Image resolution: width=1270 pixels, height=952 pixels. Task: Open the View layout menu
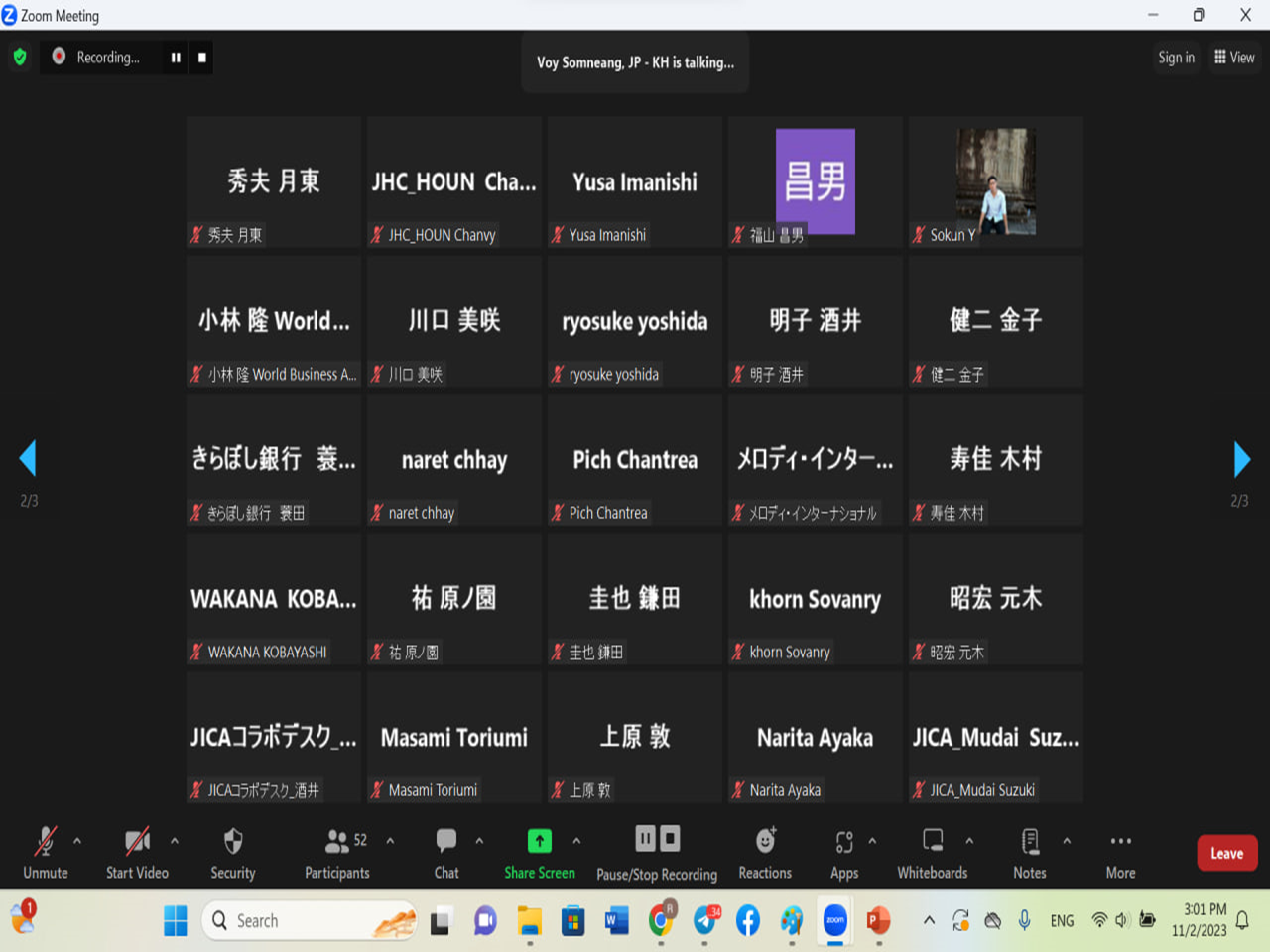click(x=1234, y=58)
